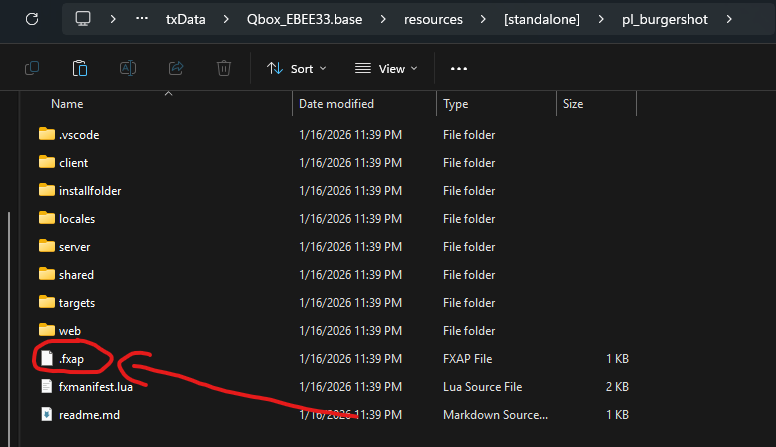Viewport: 776px width, 447px height.
Task: Select the fxmanifest.lua file
Action: (x=95, y=387)
